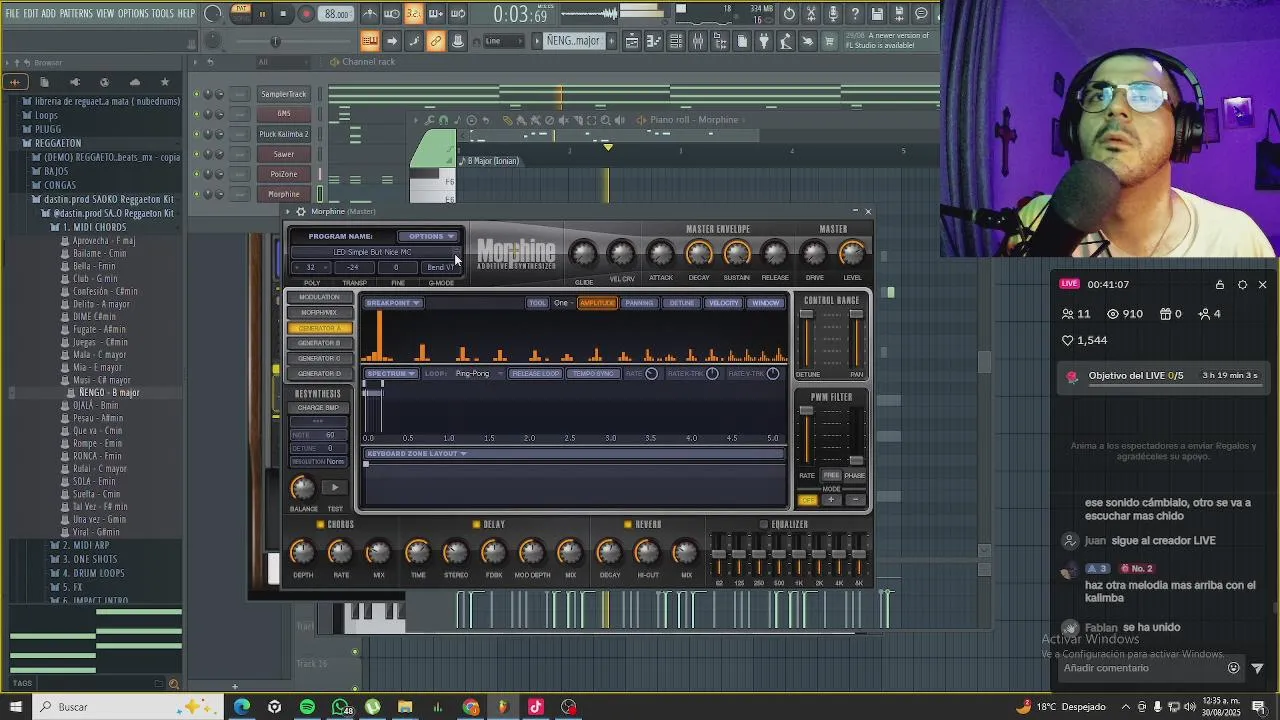The image size is (1280, 720).
Task: Click the help question mark icon
Action: tap(855, 14)
